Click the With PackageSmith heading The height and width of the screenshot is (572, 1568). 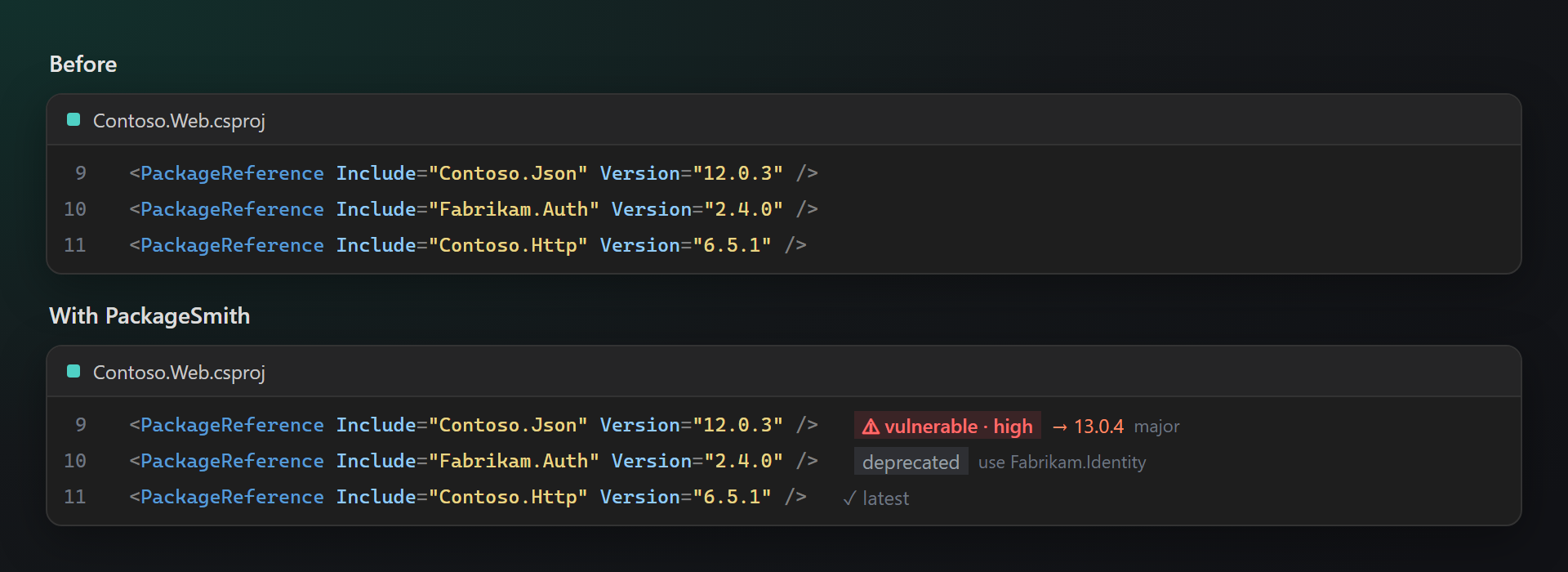tap(149, 316)
